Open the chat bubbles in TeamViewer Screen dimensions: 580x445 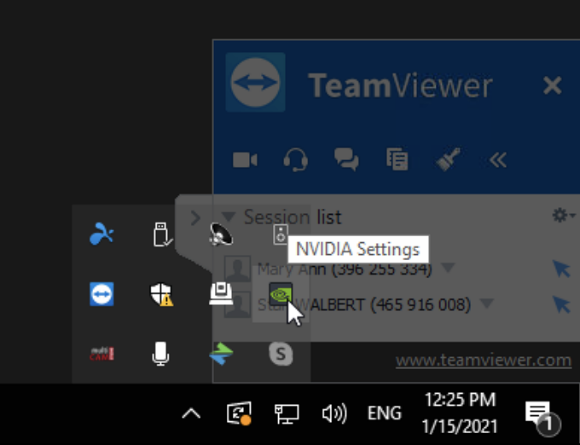(346, 159)
